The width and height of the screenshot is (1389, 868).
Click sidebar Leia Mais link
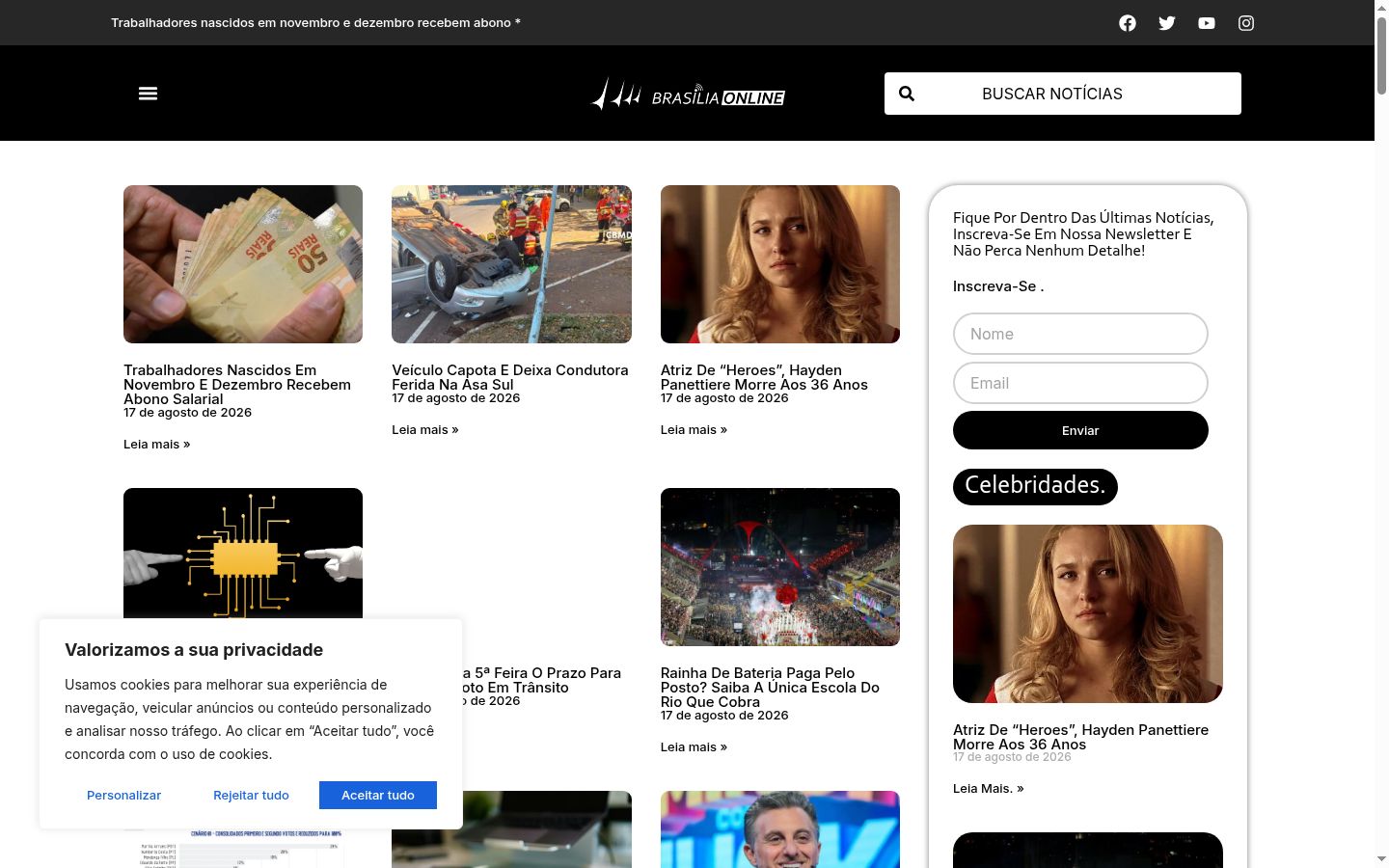coord(989,789)
